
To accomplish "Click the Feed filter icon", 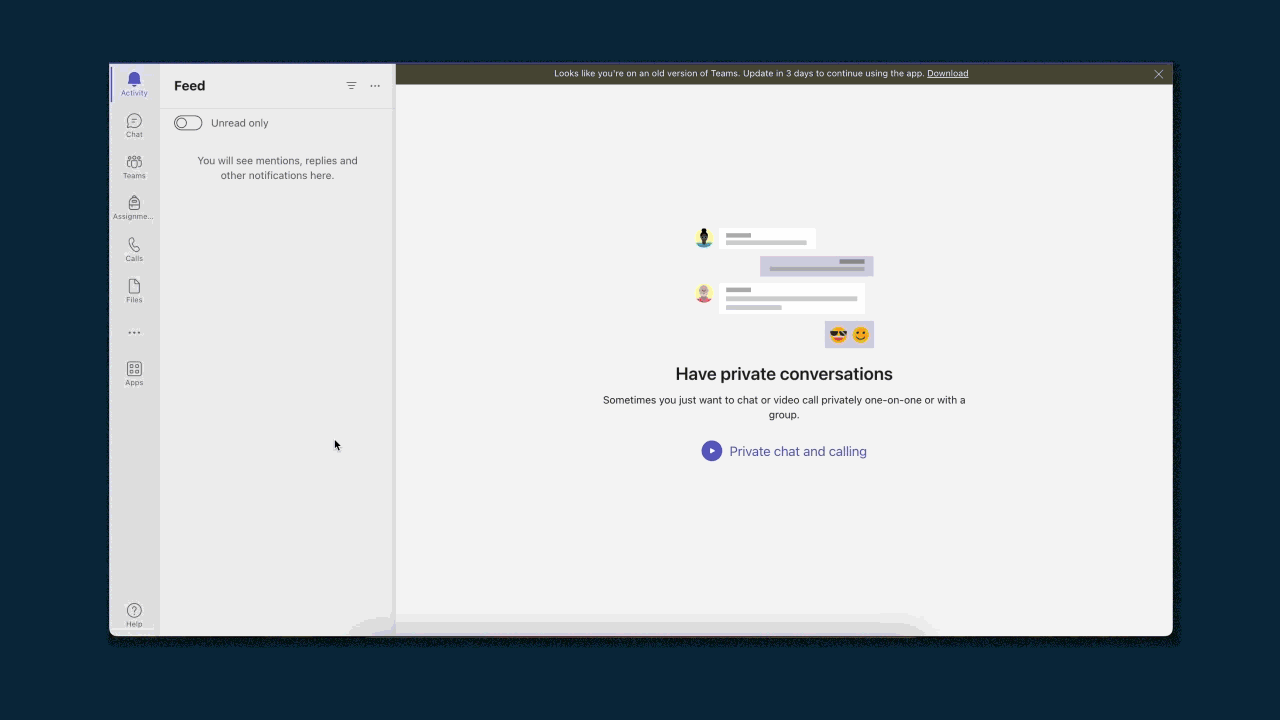I will coord(351,86).
